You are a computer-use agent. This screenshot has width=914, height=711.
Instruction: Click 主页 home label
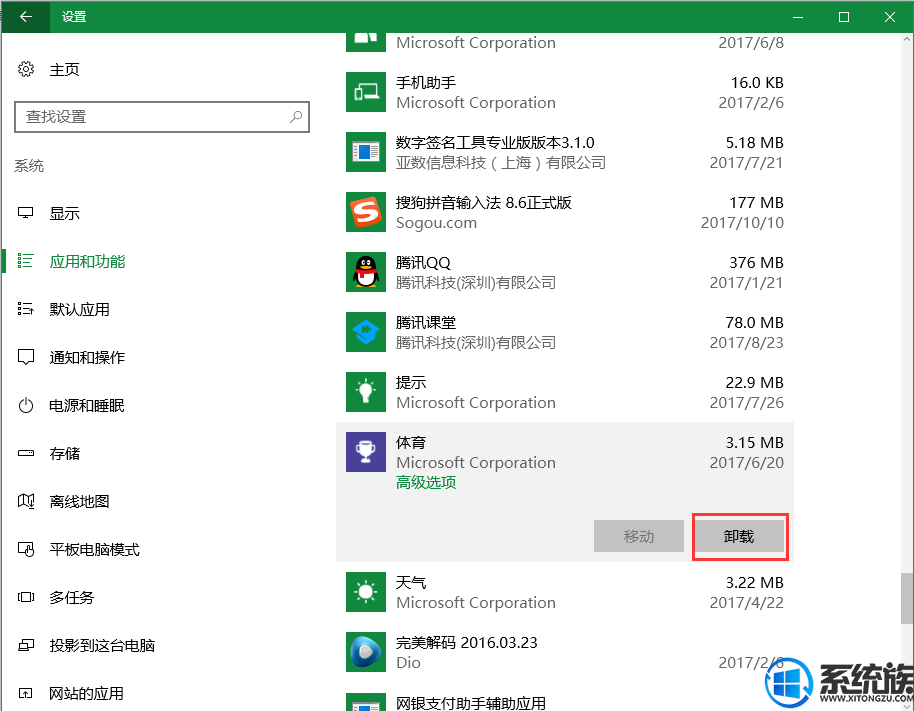point(64,69)
